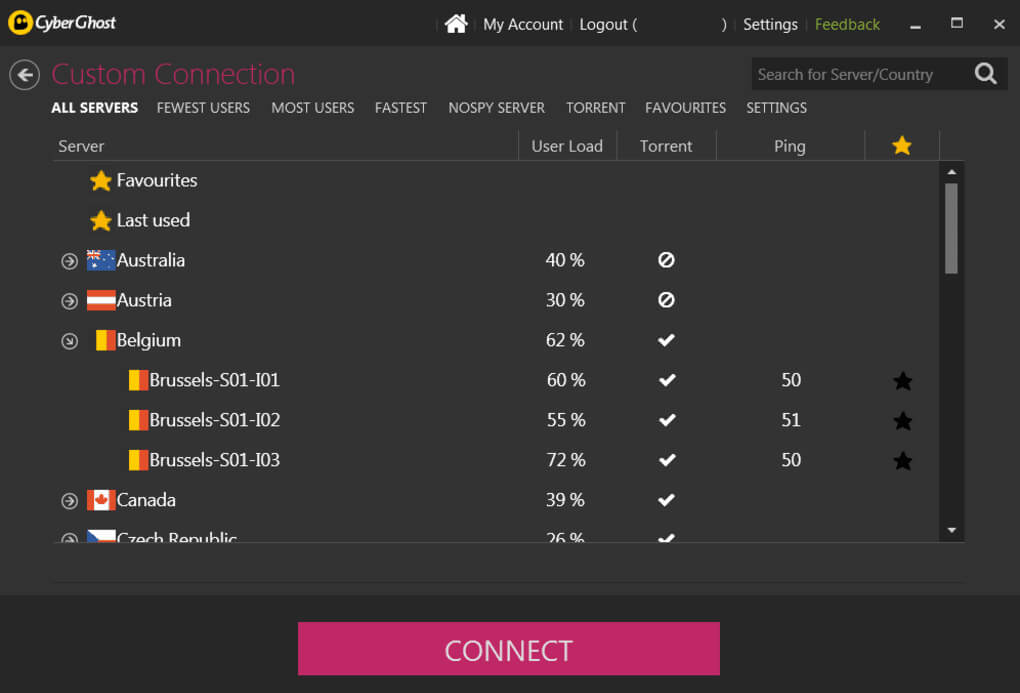The width and height of the screenshot is (1020, 693).
Task: Click the Brussels-S01-I03 torrent checkmark
Action: click(x=667, y=460)
